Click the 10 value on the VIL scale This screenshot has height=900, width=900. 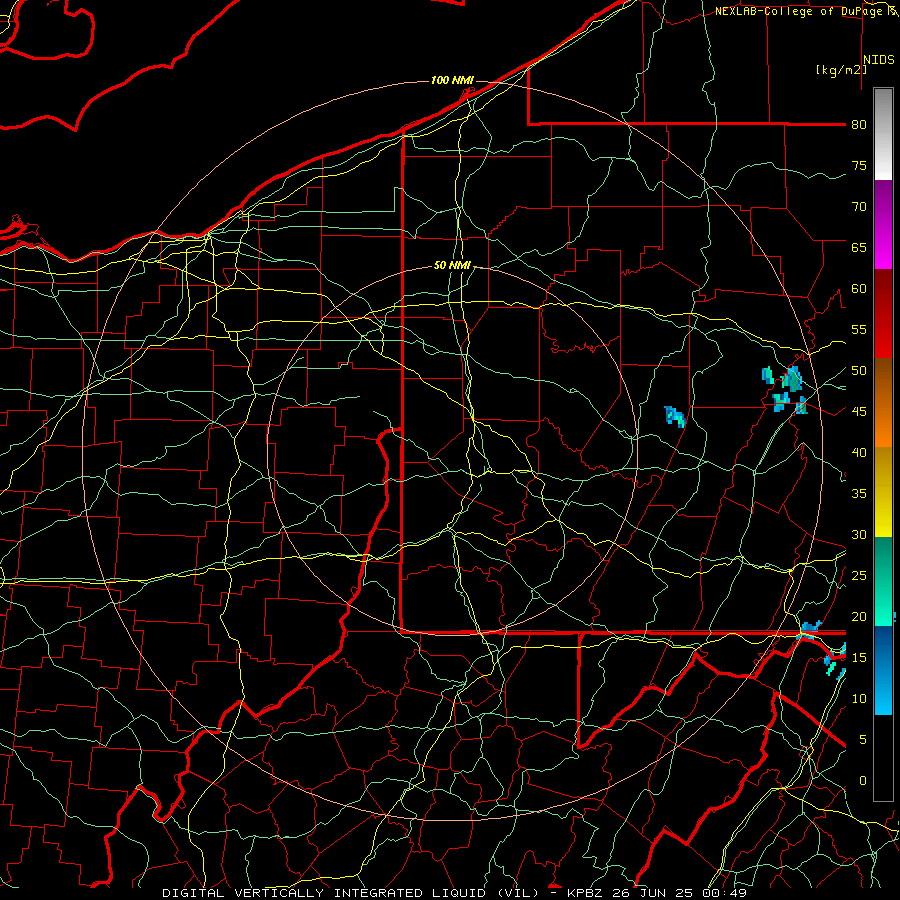[859, 699]
